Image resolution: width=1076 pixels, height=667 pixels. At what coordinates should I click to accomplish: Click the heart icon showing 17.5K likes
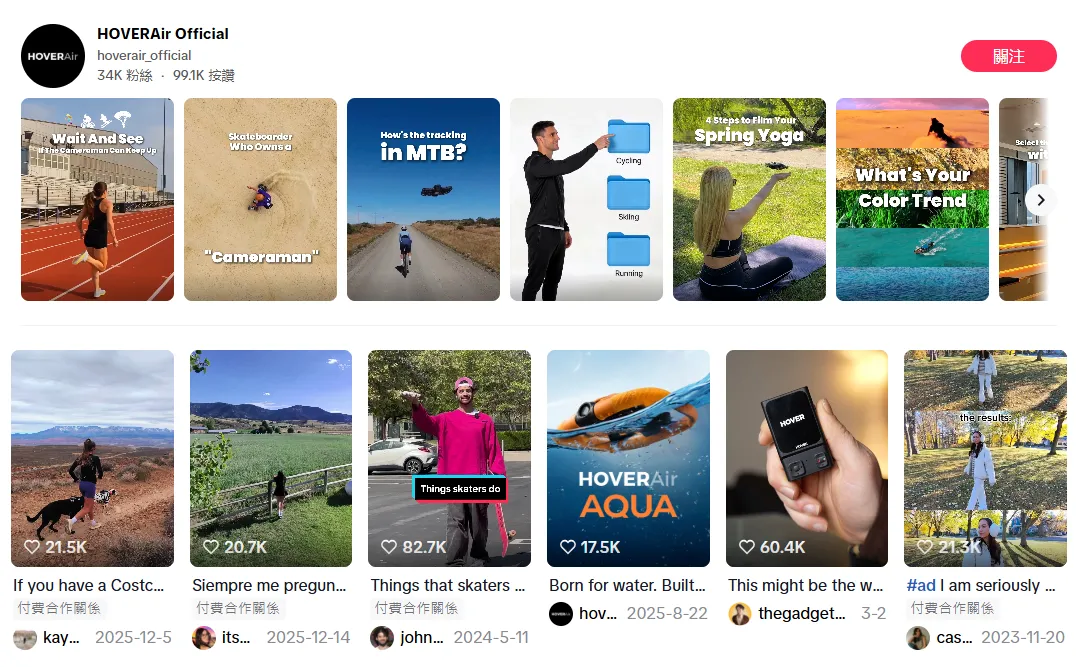[x=568, y=547]
